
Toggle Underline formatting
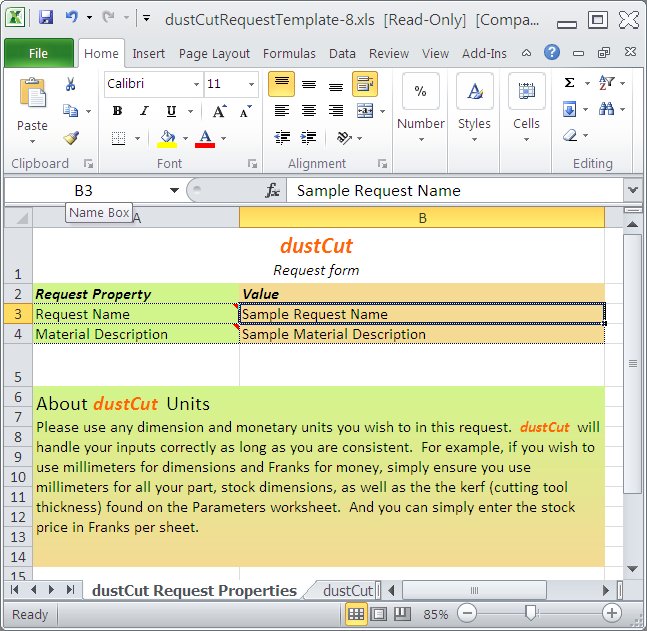pyautogui.click(x=171, y=111)
